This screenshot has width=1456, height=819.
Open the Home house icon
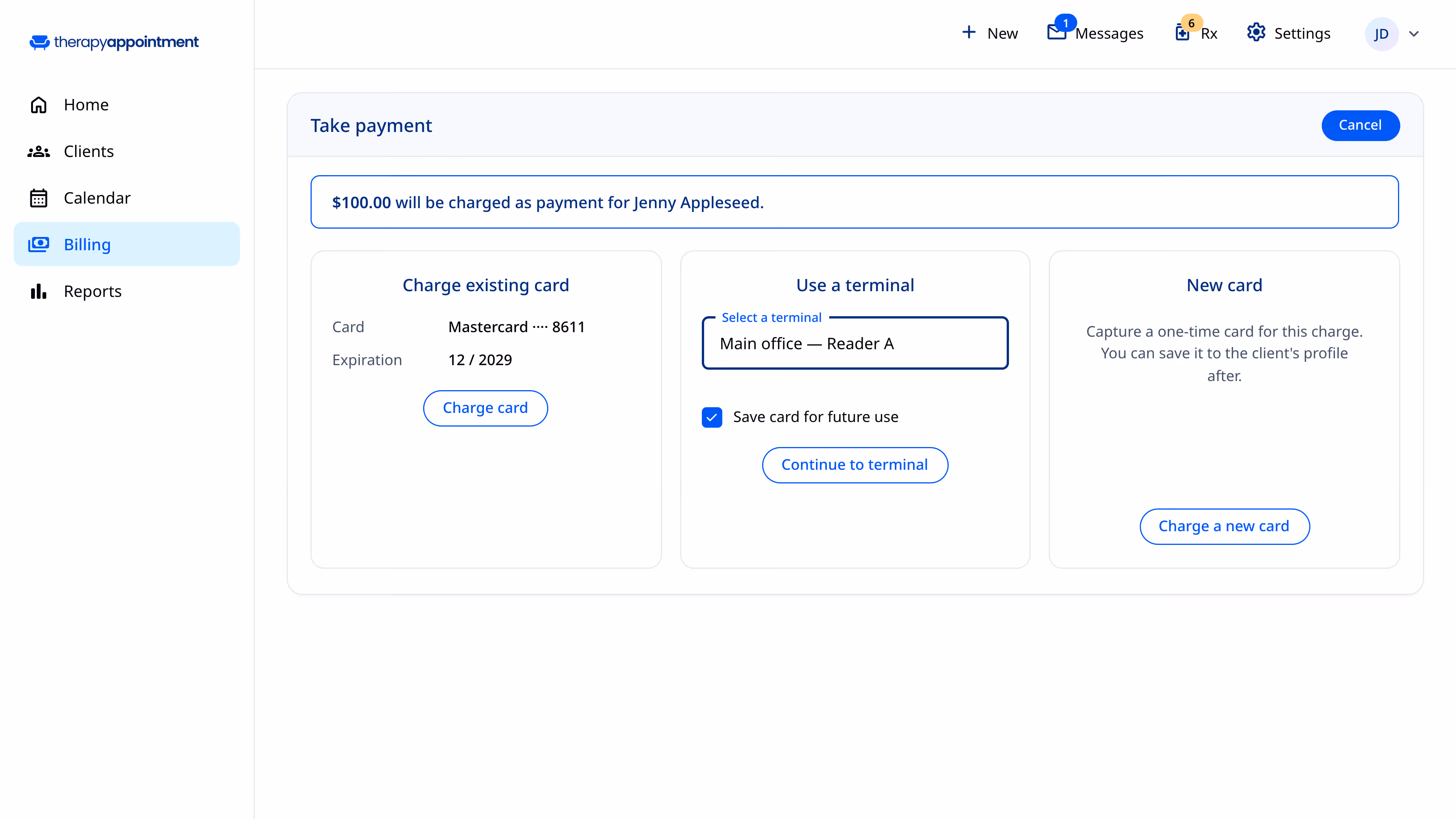pos(38,105)
